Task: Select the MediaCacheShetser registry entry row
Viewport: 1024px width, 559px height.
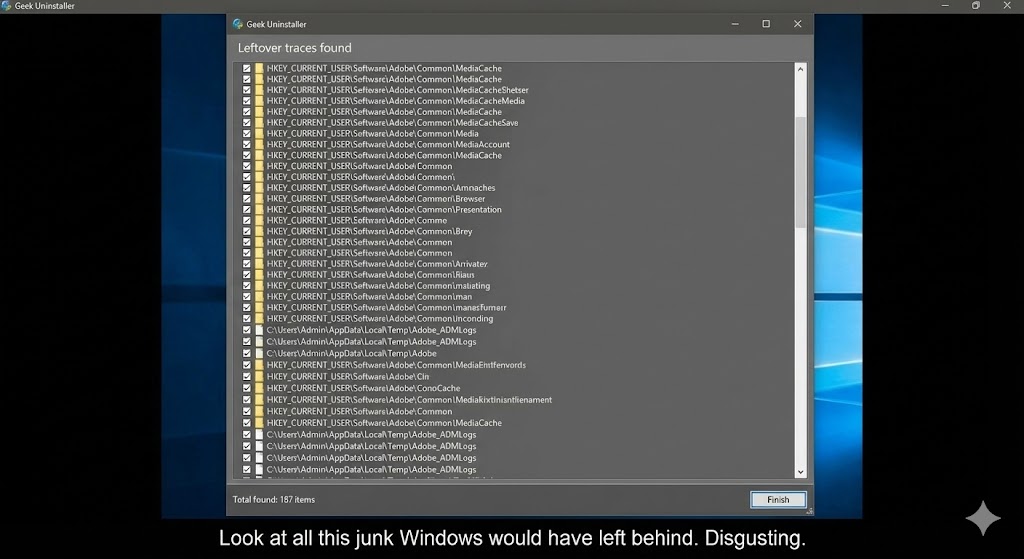Action: [x=397, y=90]
